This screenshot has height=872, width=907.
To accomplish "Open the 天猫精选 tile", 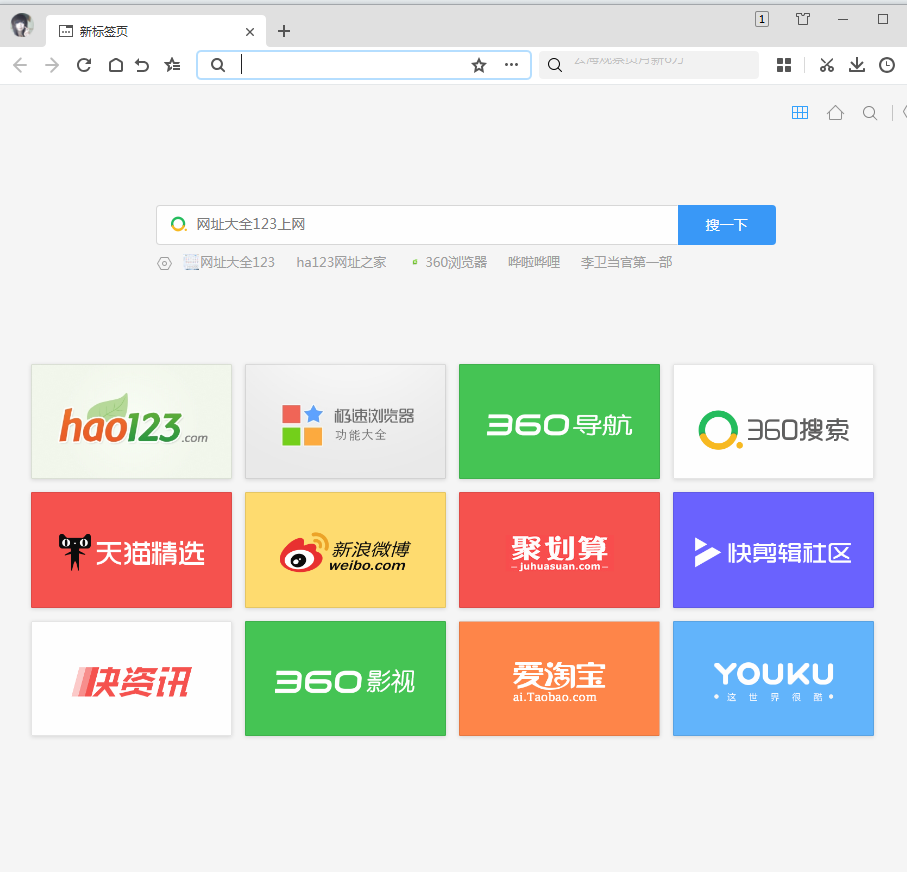I will coord(131,550).
